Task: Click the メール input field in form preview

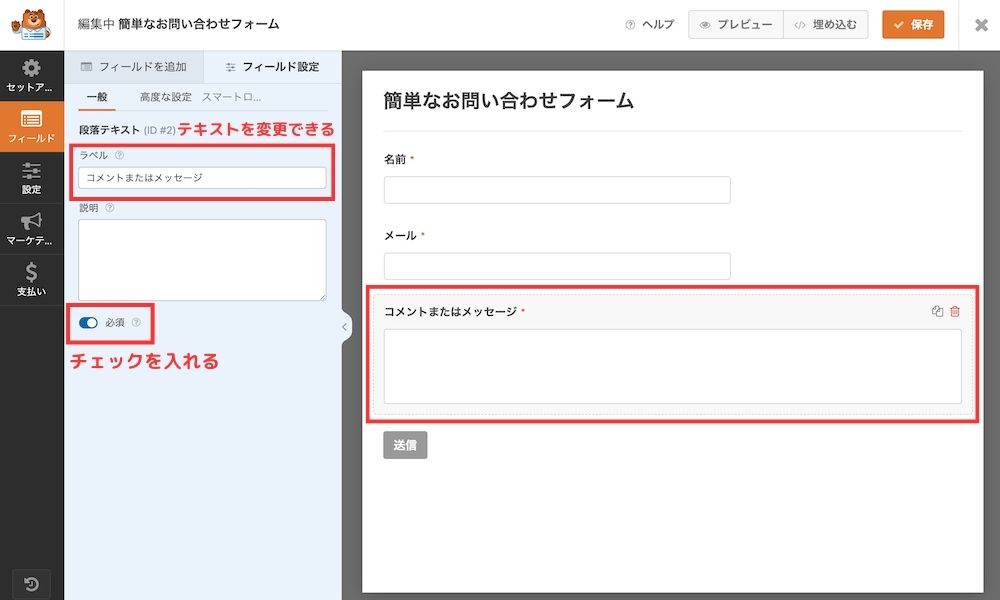Action: pos(557,266)
